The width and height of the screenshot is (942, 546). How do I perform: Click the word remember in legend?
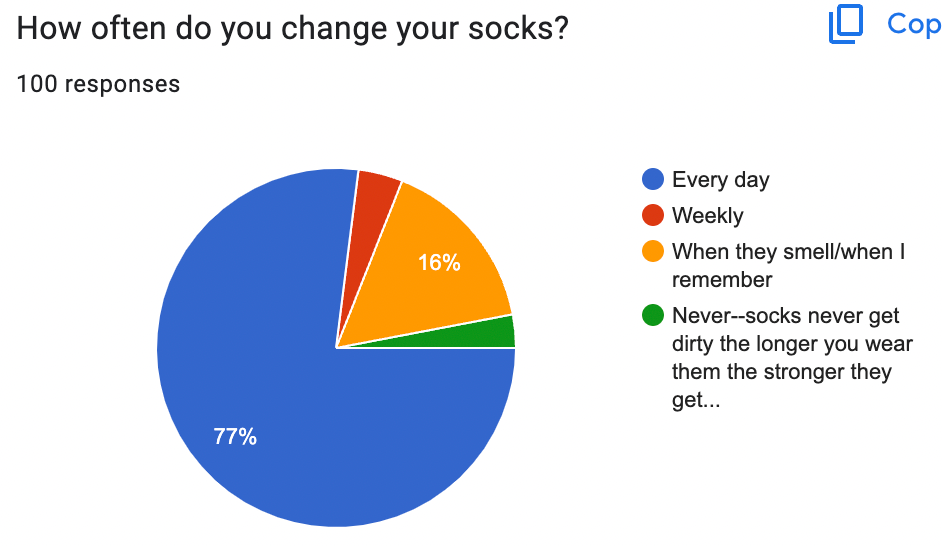coord(722,279)
